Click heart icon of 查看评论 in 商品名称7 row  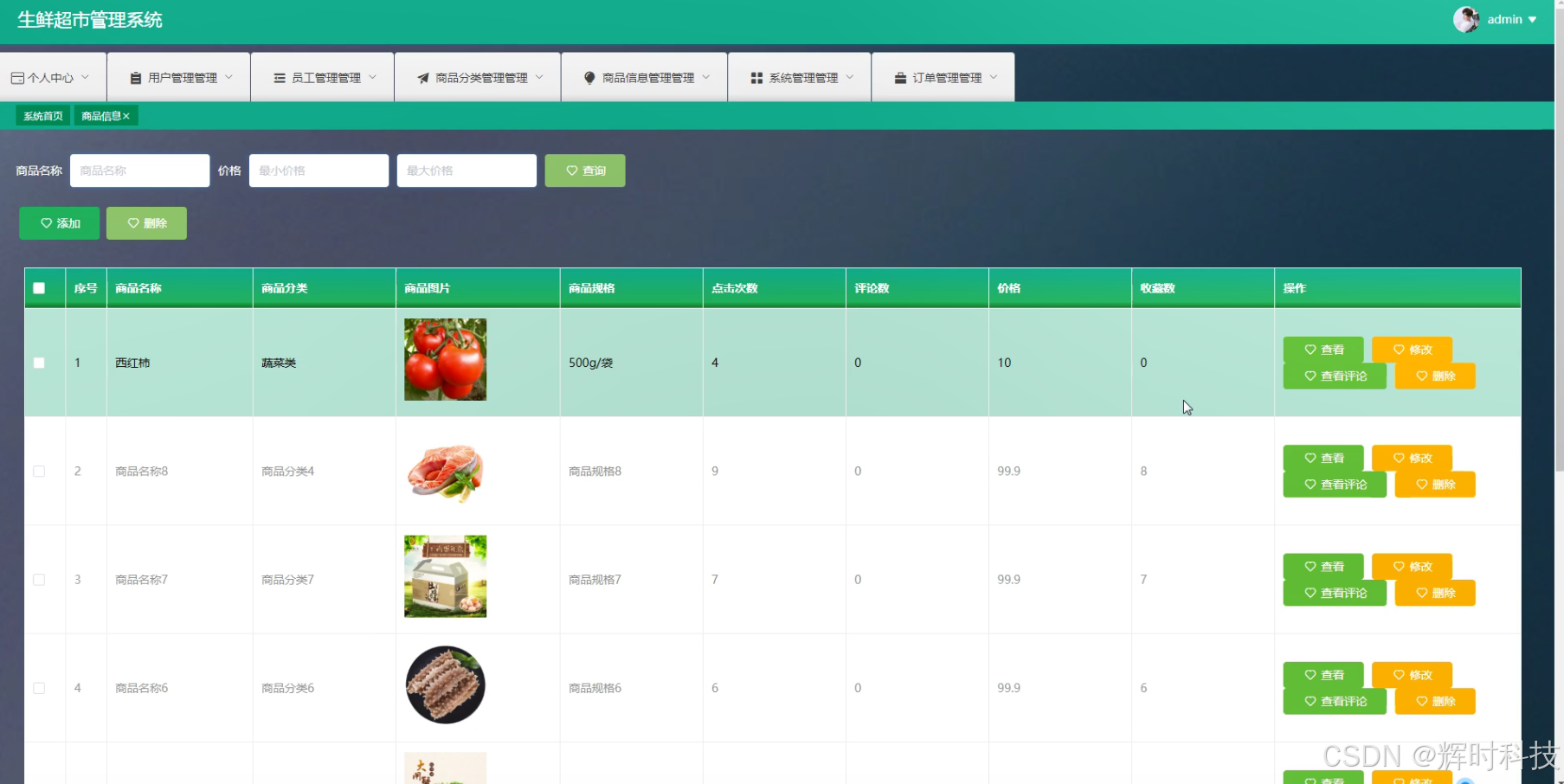tap(1310, 593)
